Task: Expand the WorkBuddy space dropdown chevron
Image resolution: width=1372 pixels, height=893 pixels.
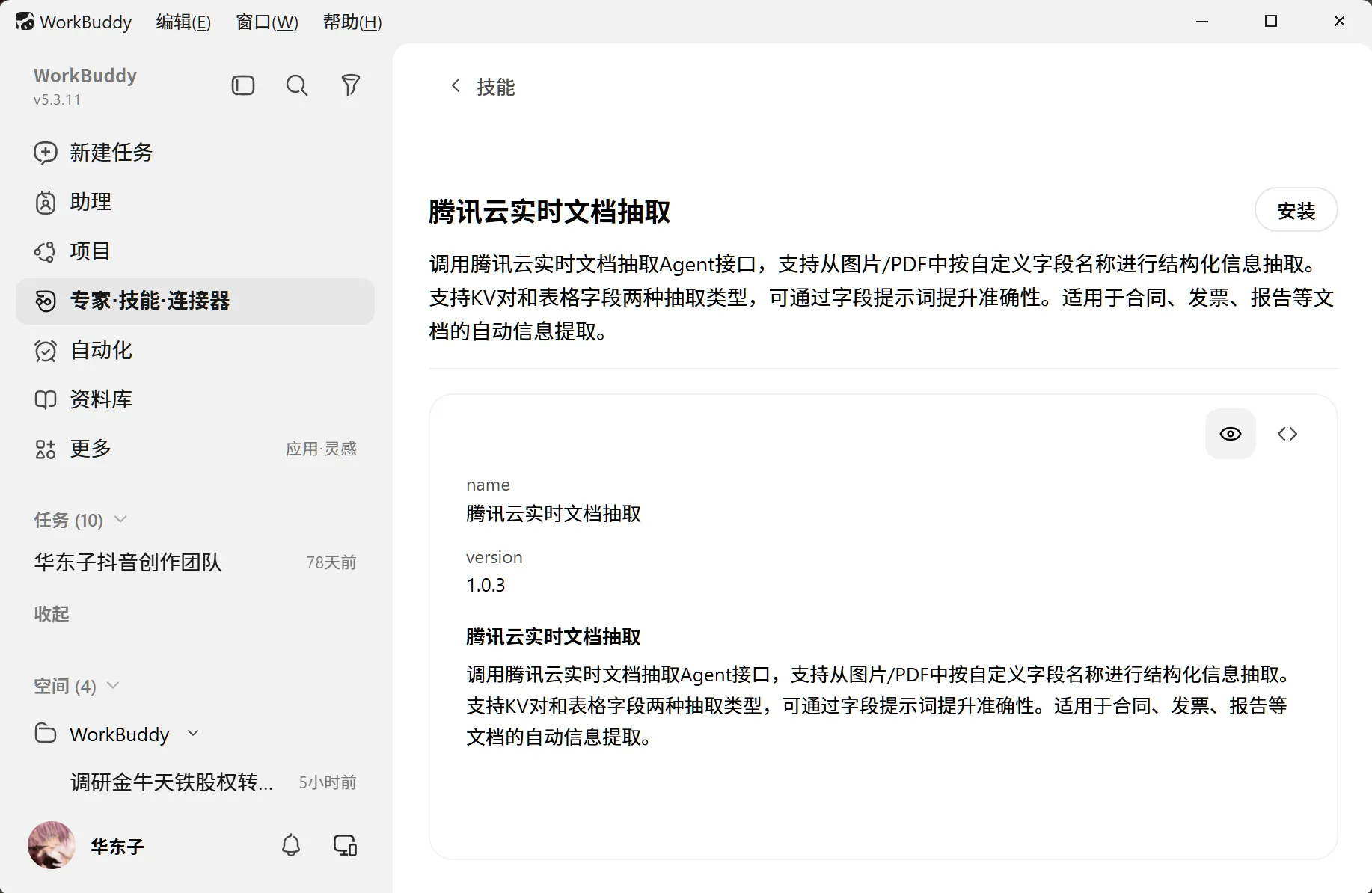Action: click(x=193, y=733)
